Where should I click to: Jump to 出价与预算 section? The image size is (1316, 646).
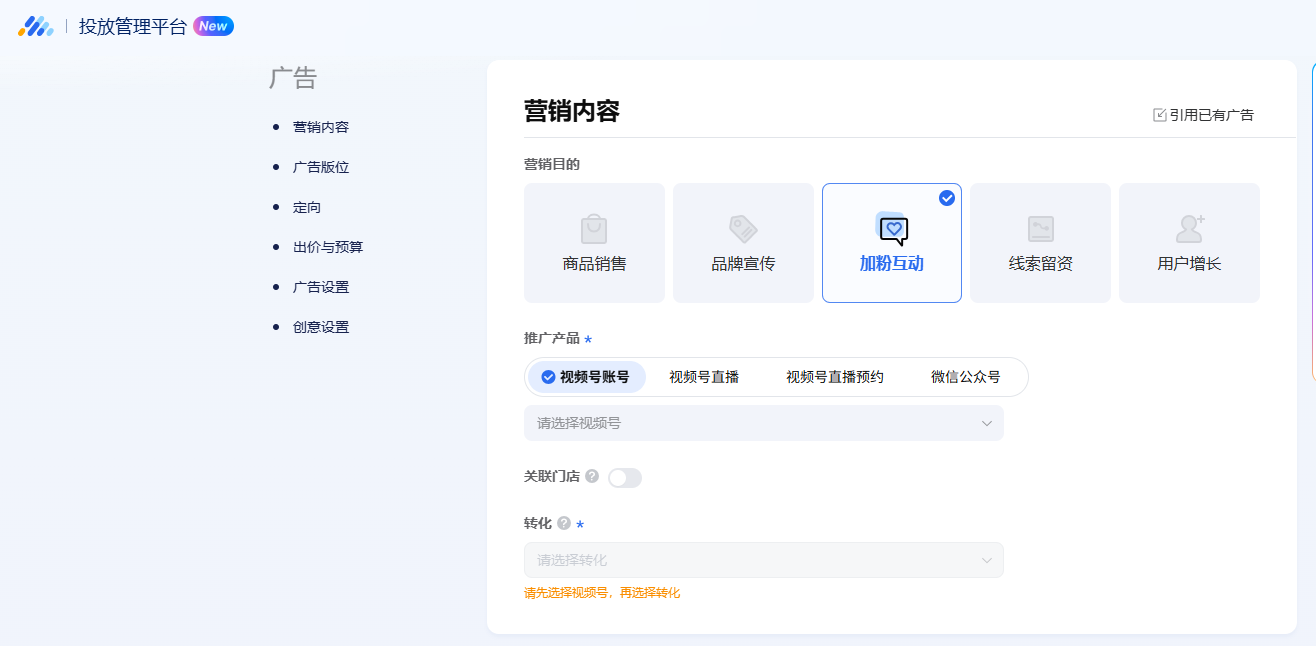pos(328,247)
